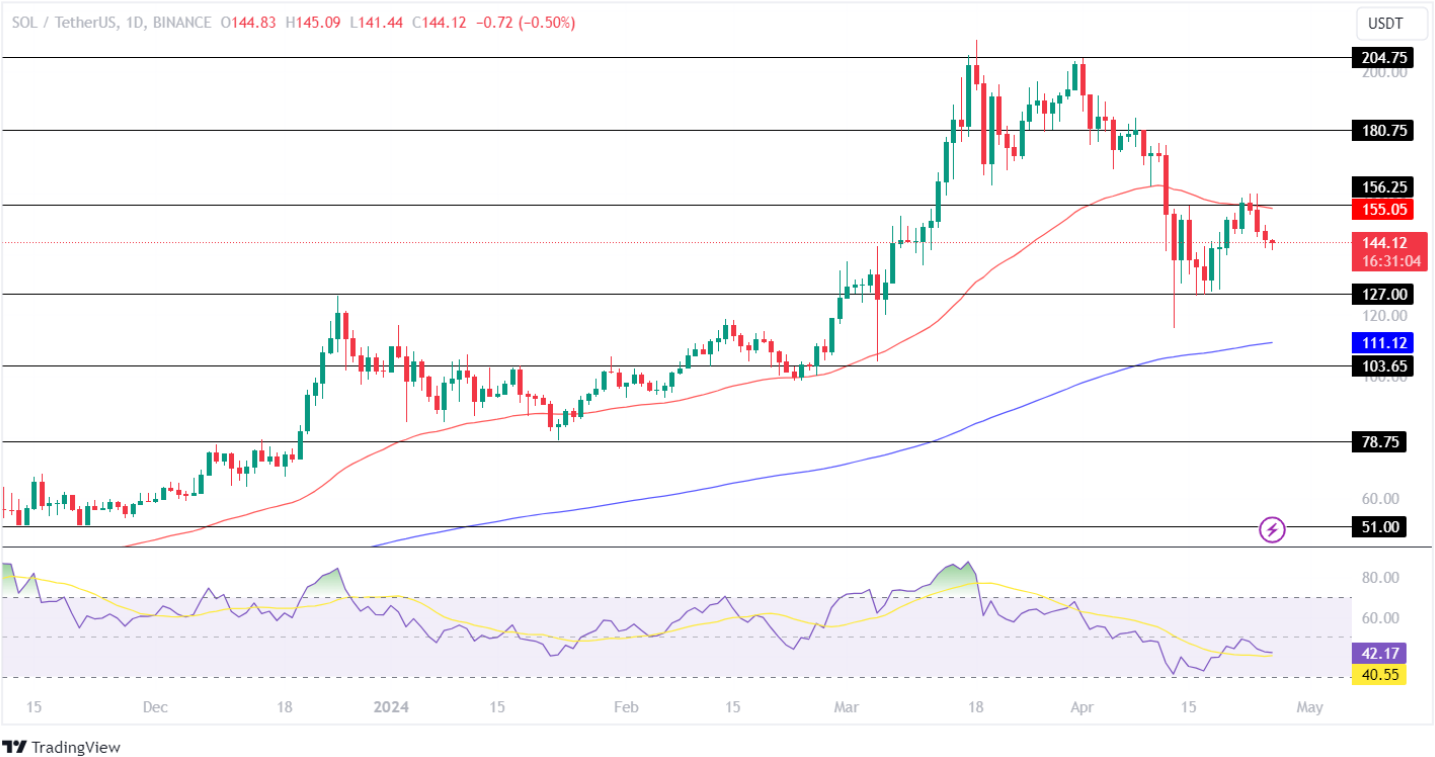1435x757 pixels.
Task: Click the yellow 40.55 RSI average label
Action: pos(1379,674)
